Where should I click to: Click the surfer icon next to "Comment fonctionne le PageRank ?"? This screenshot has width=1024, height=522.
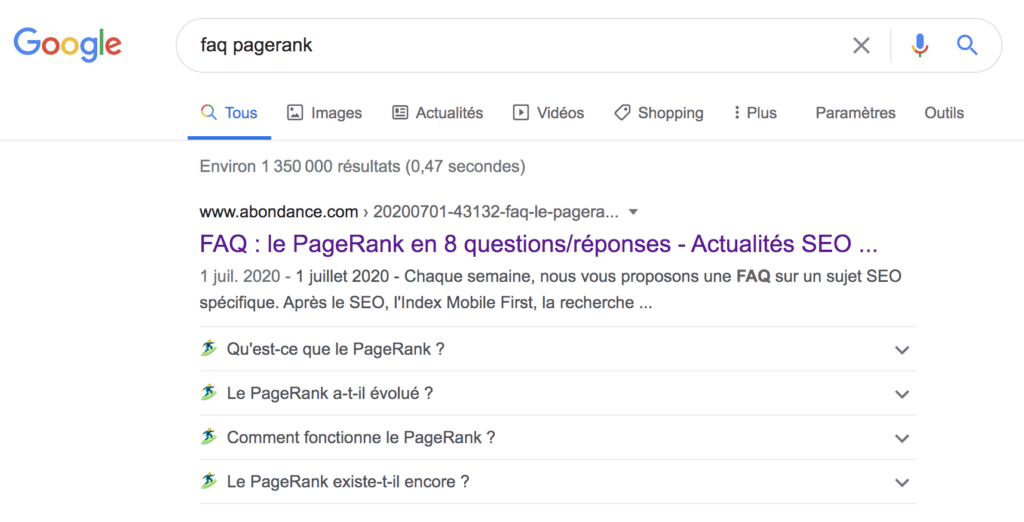208,436
